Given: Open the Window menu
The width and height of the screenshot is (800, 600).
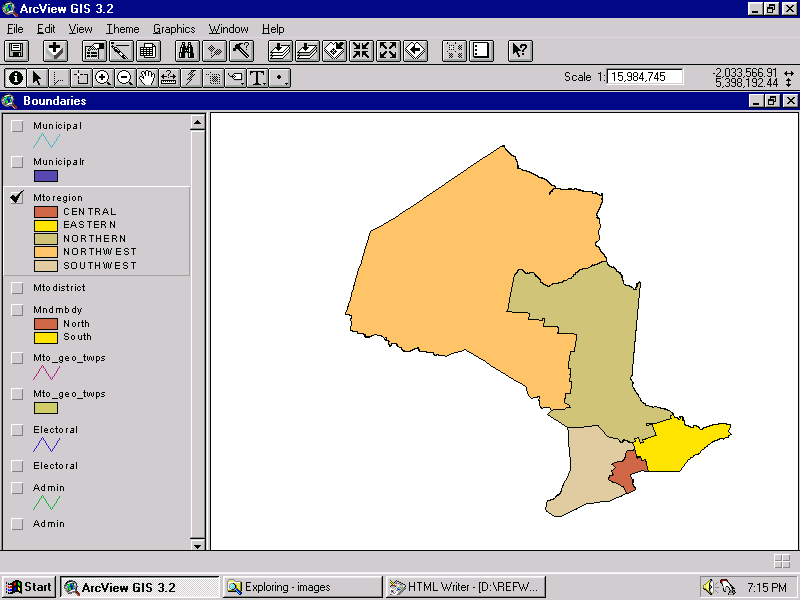Looking at the screenshot, I should 228,29.
